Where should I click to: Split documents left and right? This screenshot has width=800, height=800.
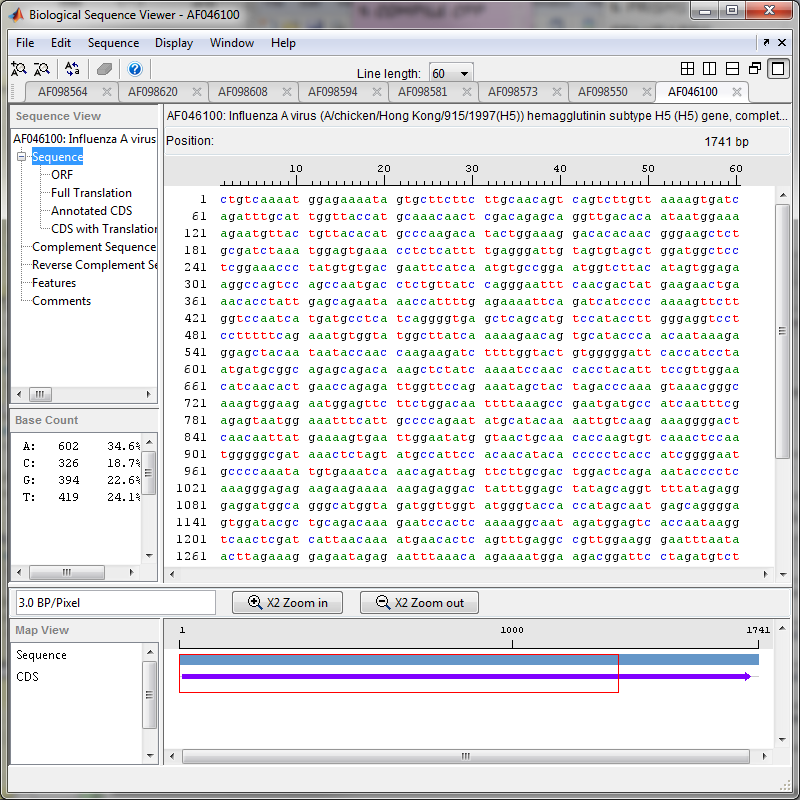(x=709, y=69)
